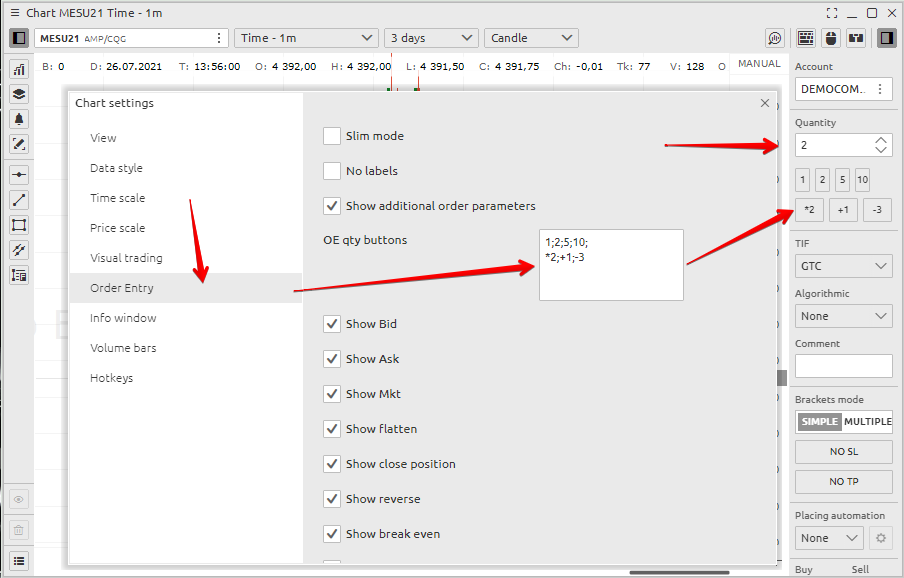Click the layers stack icon

pyautogui.click(x=19, y=94)
